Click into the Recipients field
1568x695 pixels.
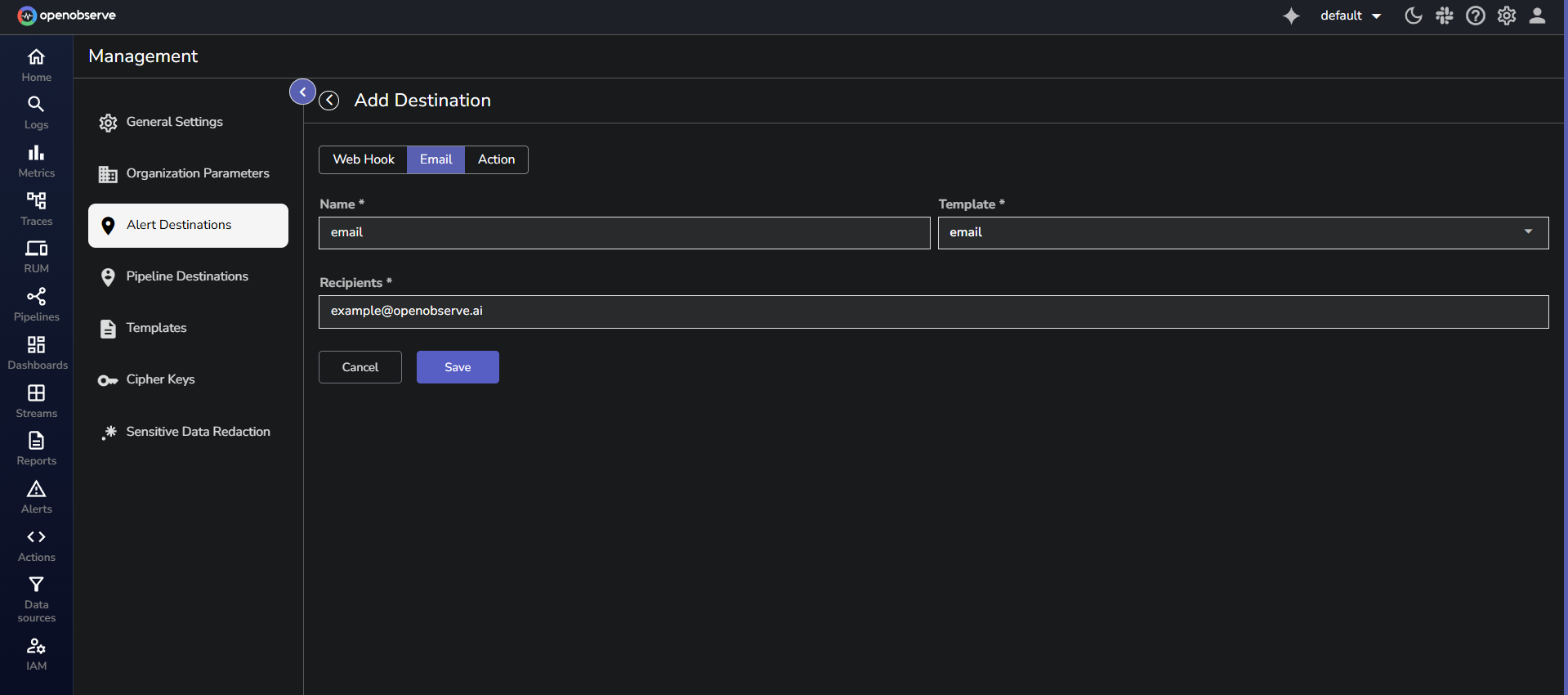[x=933, y=312]
